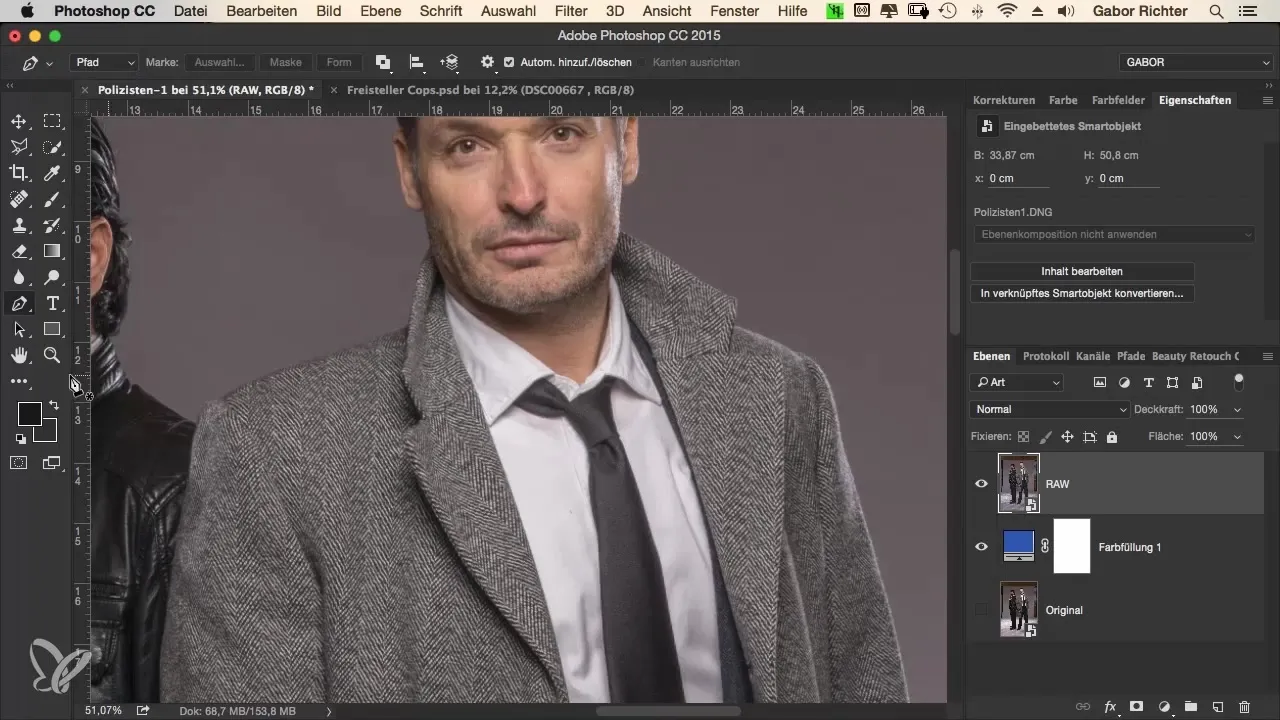Image resolution: width=1280 pixels, height=720 pixels.
Task: Open the GABOR workspace dropdown
Action: tap(1196, 62)
